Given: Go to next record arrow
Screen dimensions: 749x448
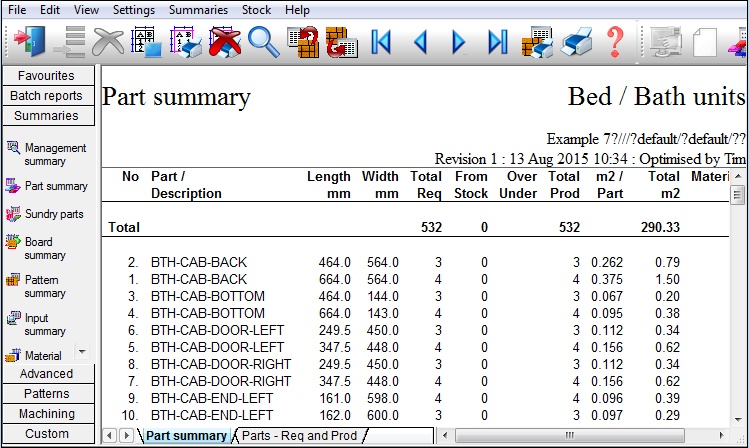Looking at the screenshot, I should click(459, 42).
